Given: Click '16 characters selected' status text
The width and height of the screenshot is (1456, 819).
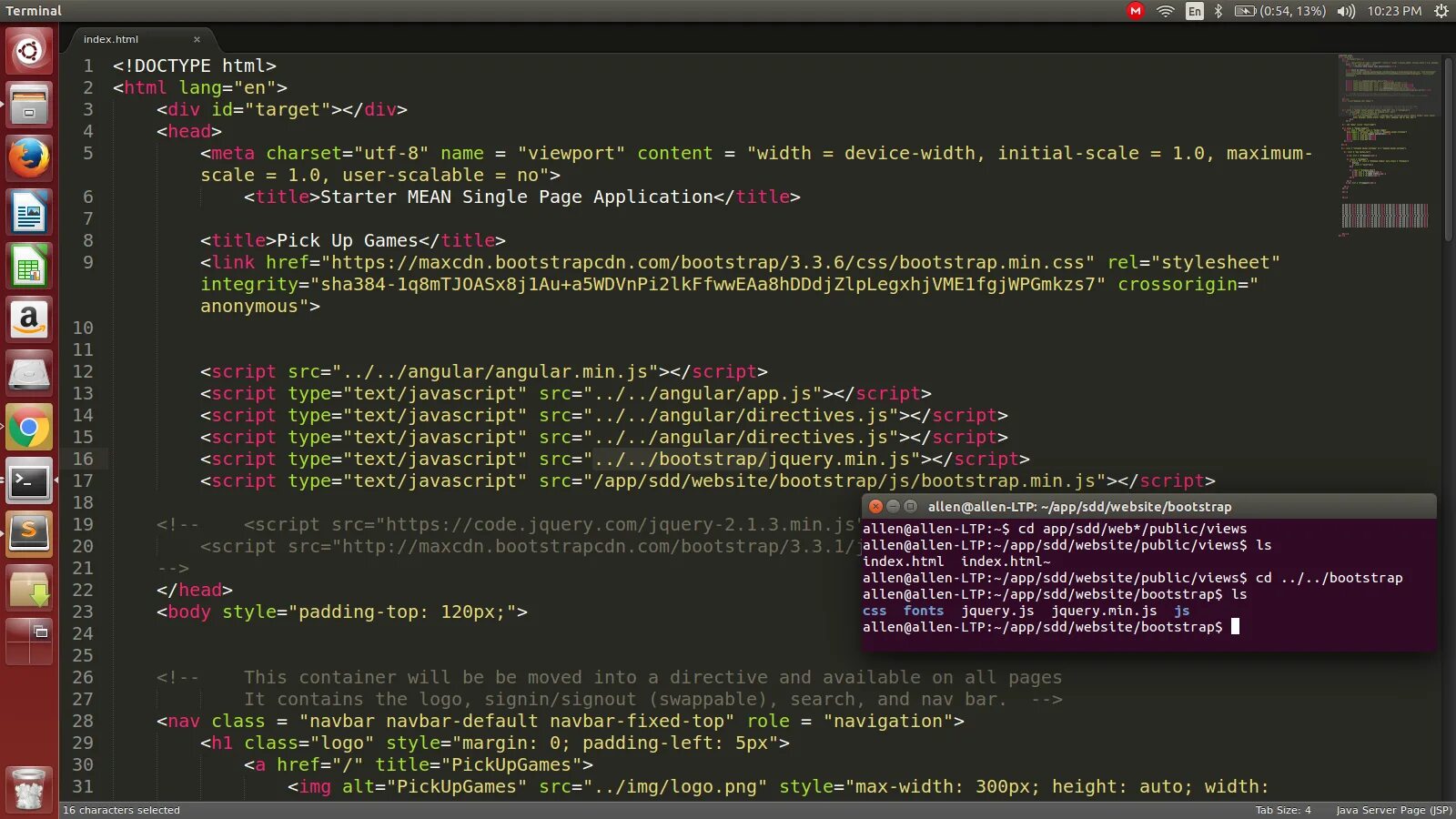Looking at the screenshot, I should pyautogui.click(x=121, y=810).
